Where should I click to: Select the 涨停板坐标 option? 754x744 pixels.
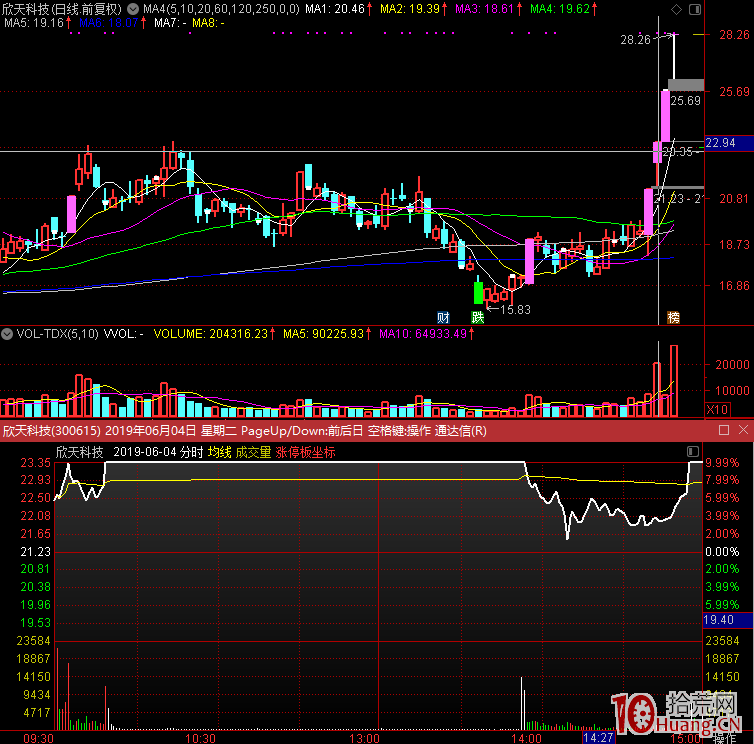(x=305, y=452)
